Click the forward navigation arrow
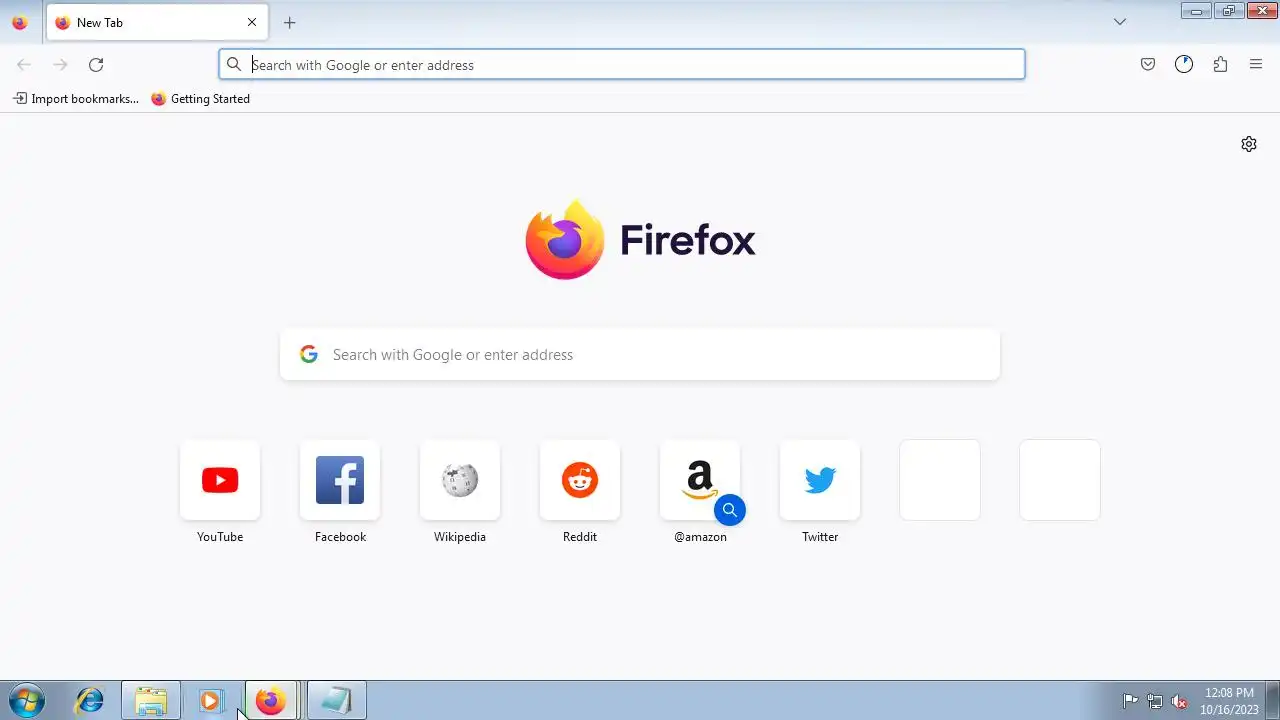The width and height of the screenshot is (1280, 720). (60, 65)
